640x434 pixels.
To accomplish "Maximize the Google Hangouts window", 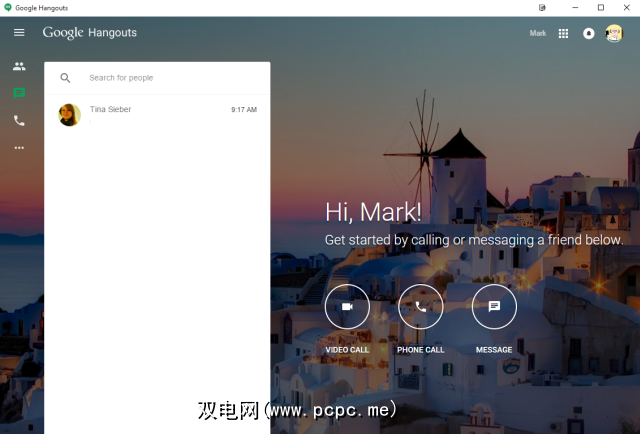I will (601, 8).
